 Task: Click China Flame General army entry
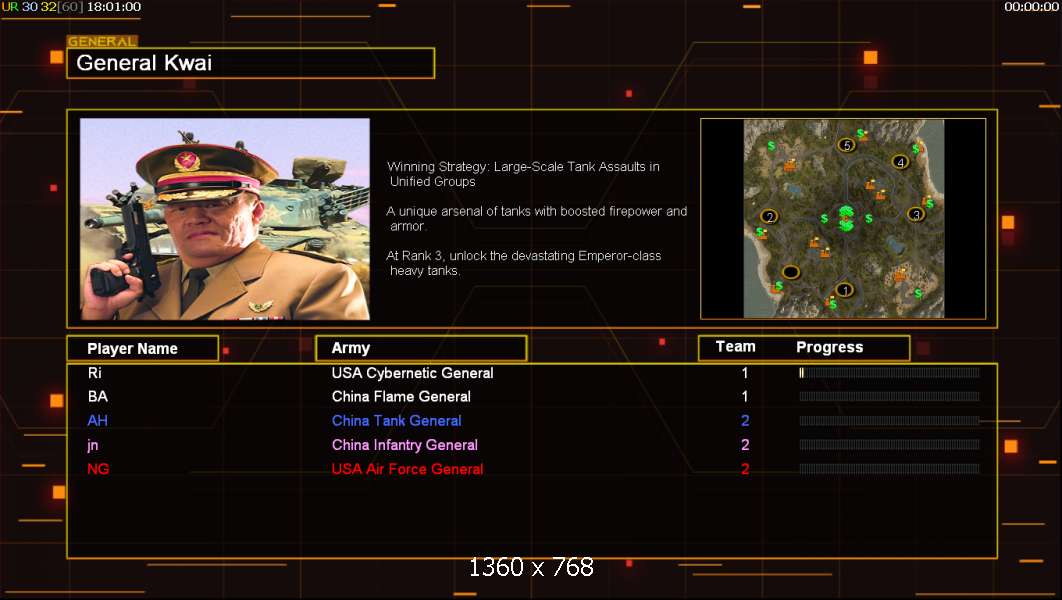point(401,397)
